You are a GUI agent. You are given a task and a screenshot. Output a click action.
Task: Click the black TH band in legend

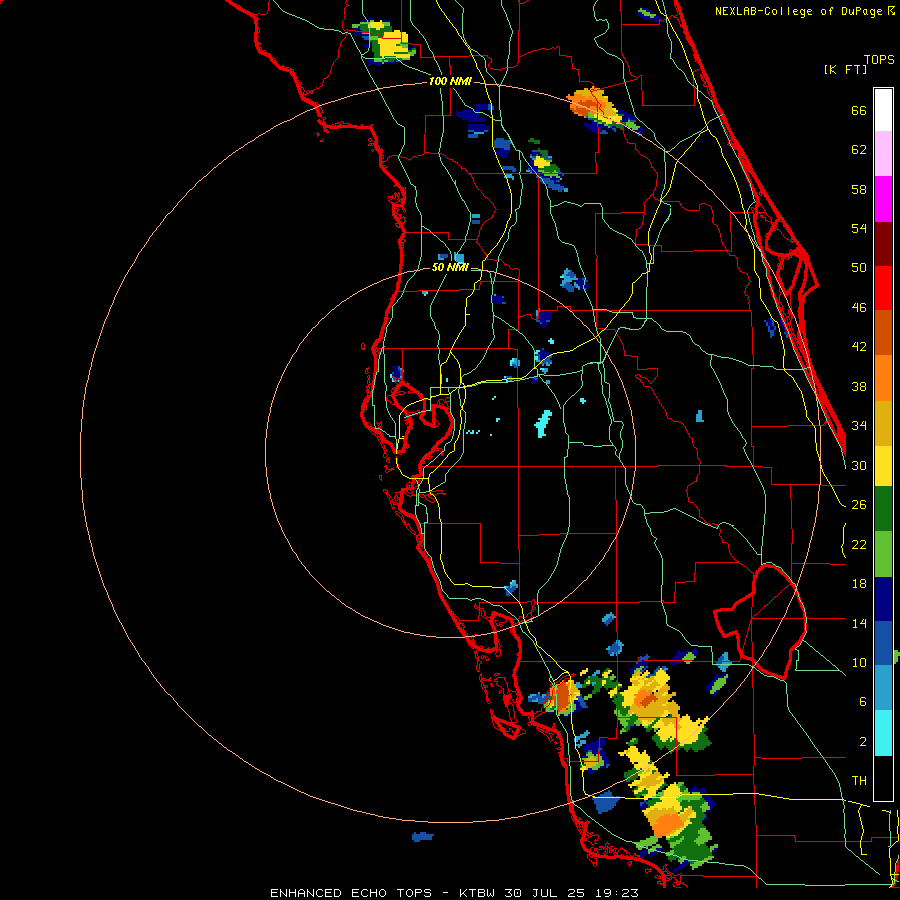883,778
